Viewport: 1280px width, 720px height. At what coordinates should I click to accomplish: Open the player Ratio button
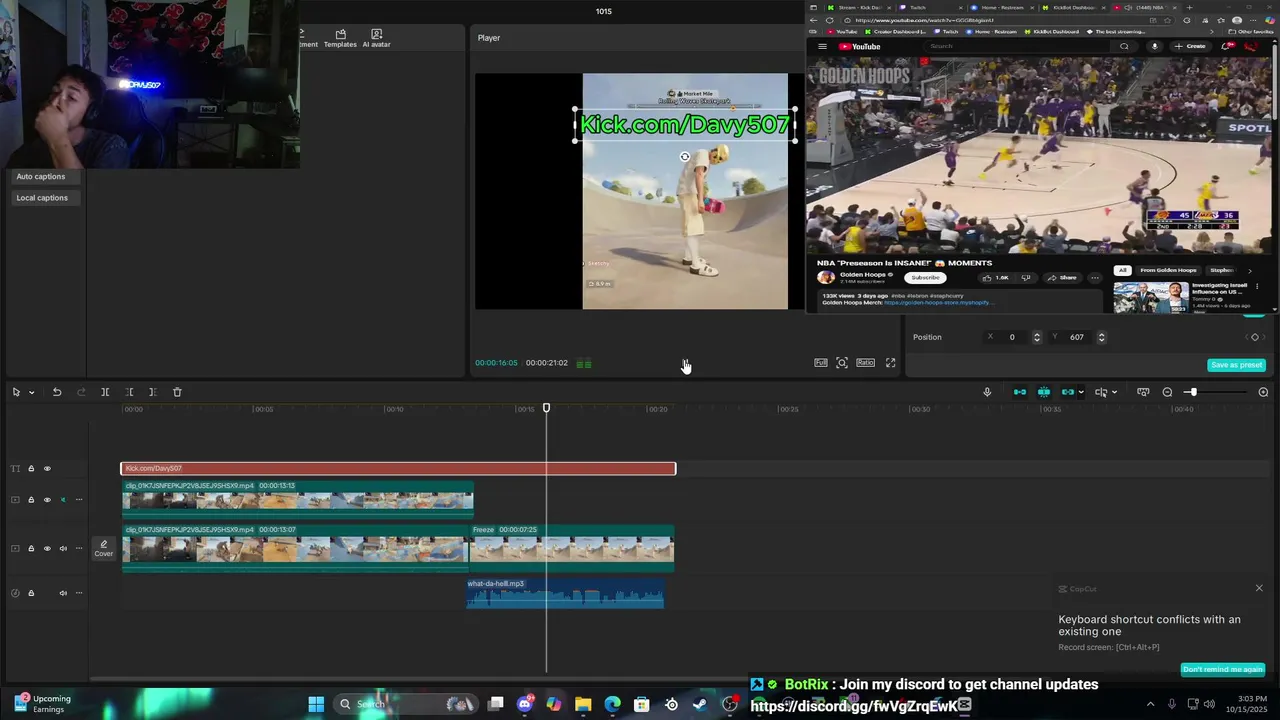(x=866, y=363)
